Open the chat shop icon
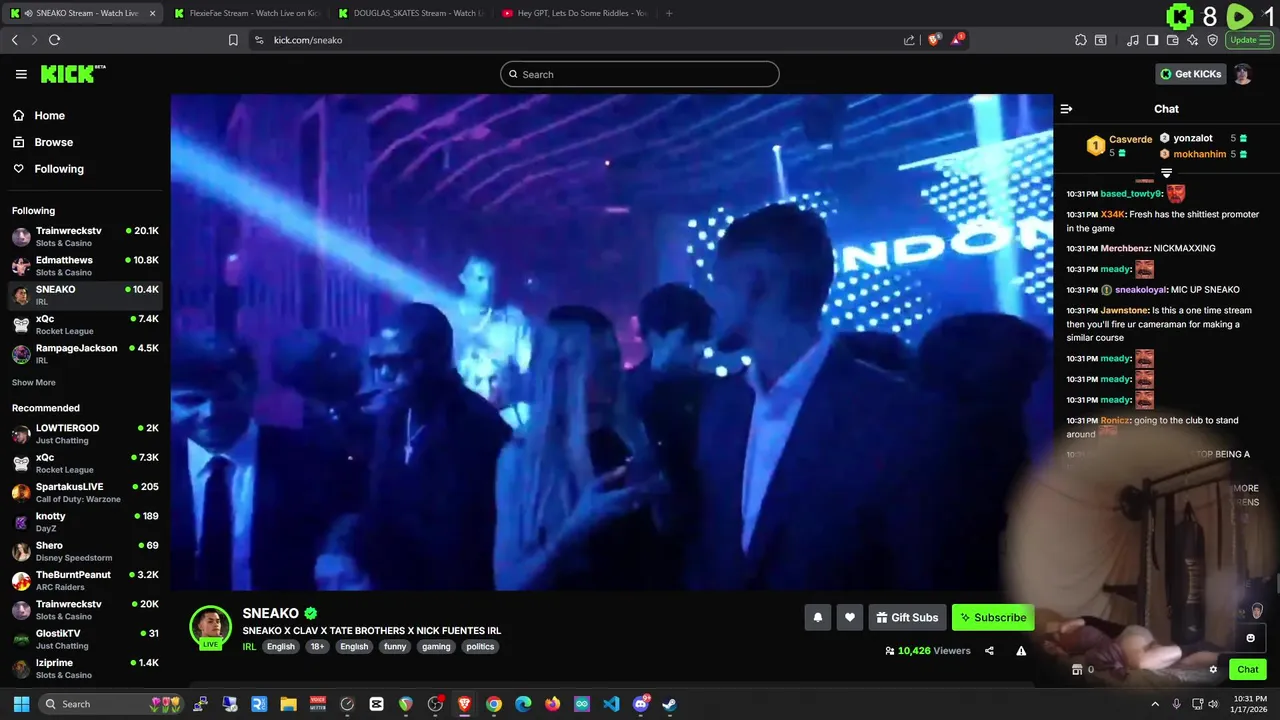Screen dimensions: 1280x720 coord(1077,670)
